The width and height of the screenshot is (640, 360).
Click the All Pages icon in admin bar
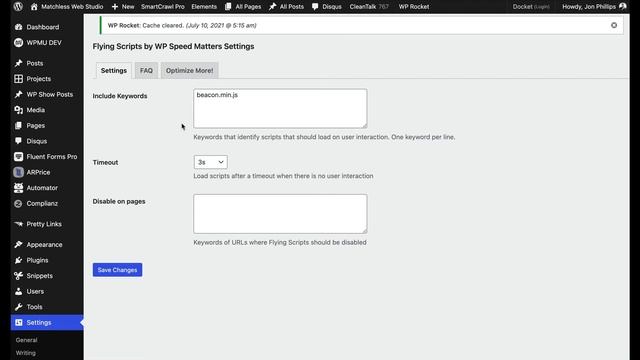coord(228,7)
